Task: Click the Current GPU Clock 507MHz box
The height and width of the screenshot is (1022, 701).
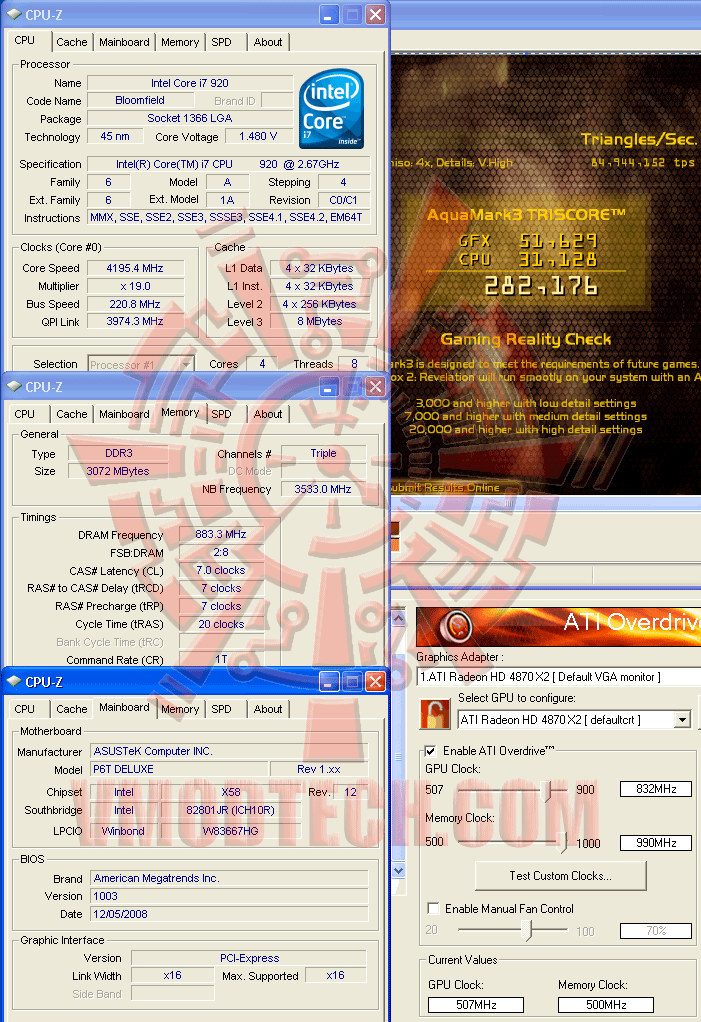Action: point(476,1004)
